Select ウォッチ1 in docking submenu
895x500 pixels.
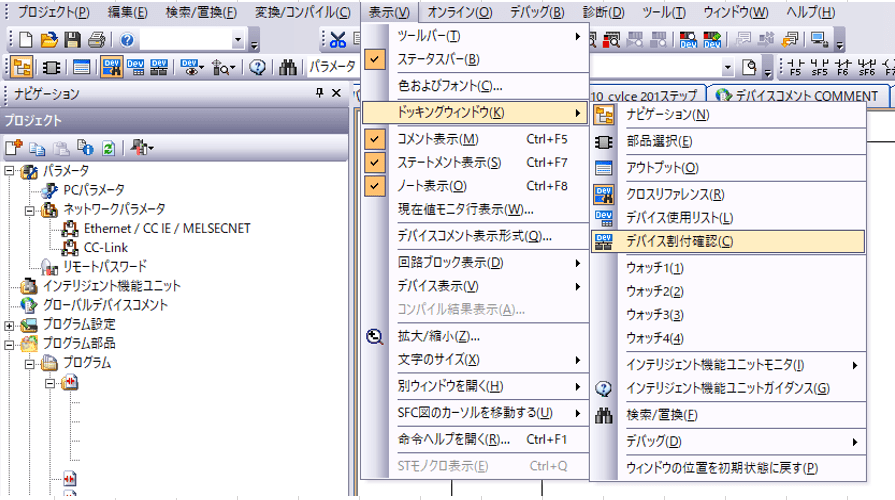(x=728, y=268)
